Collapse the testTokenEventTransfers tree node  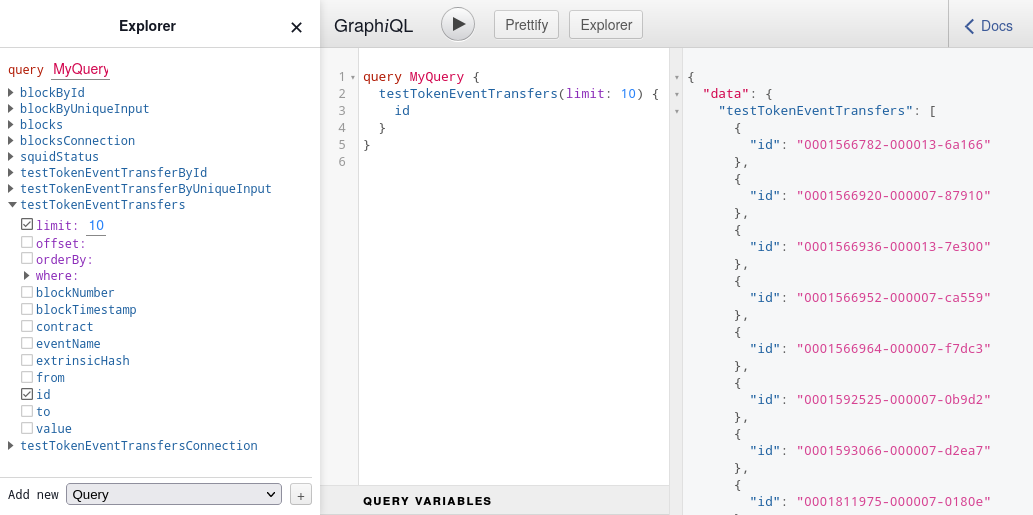tap(12, 204)
